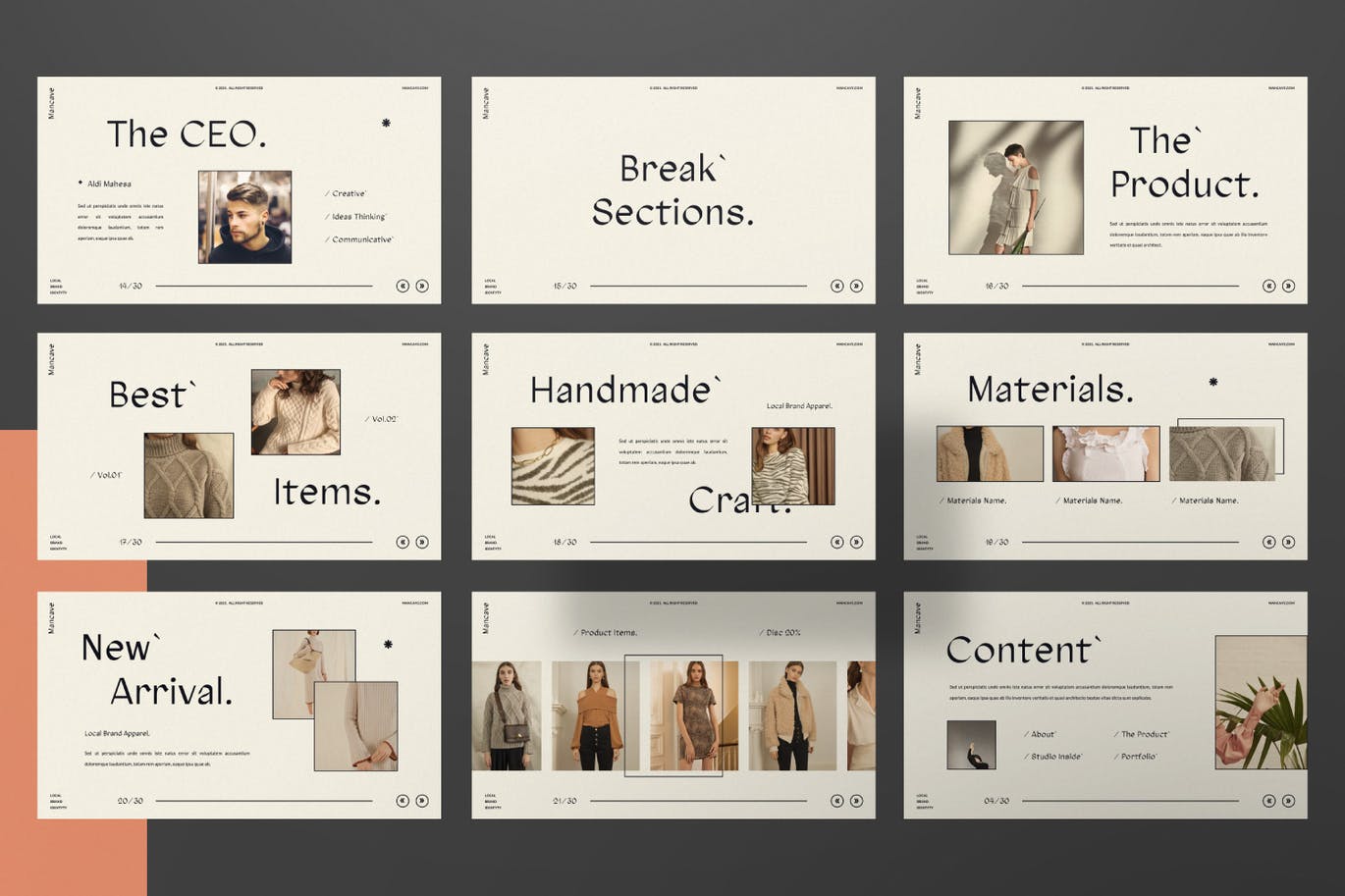
Task: Select the Ideas Thinking item
Action: coord(358,217)
